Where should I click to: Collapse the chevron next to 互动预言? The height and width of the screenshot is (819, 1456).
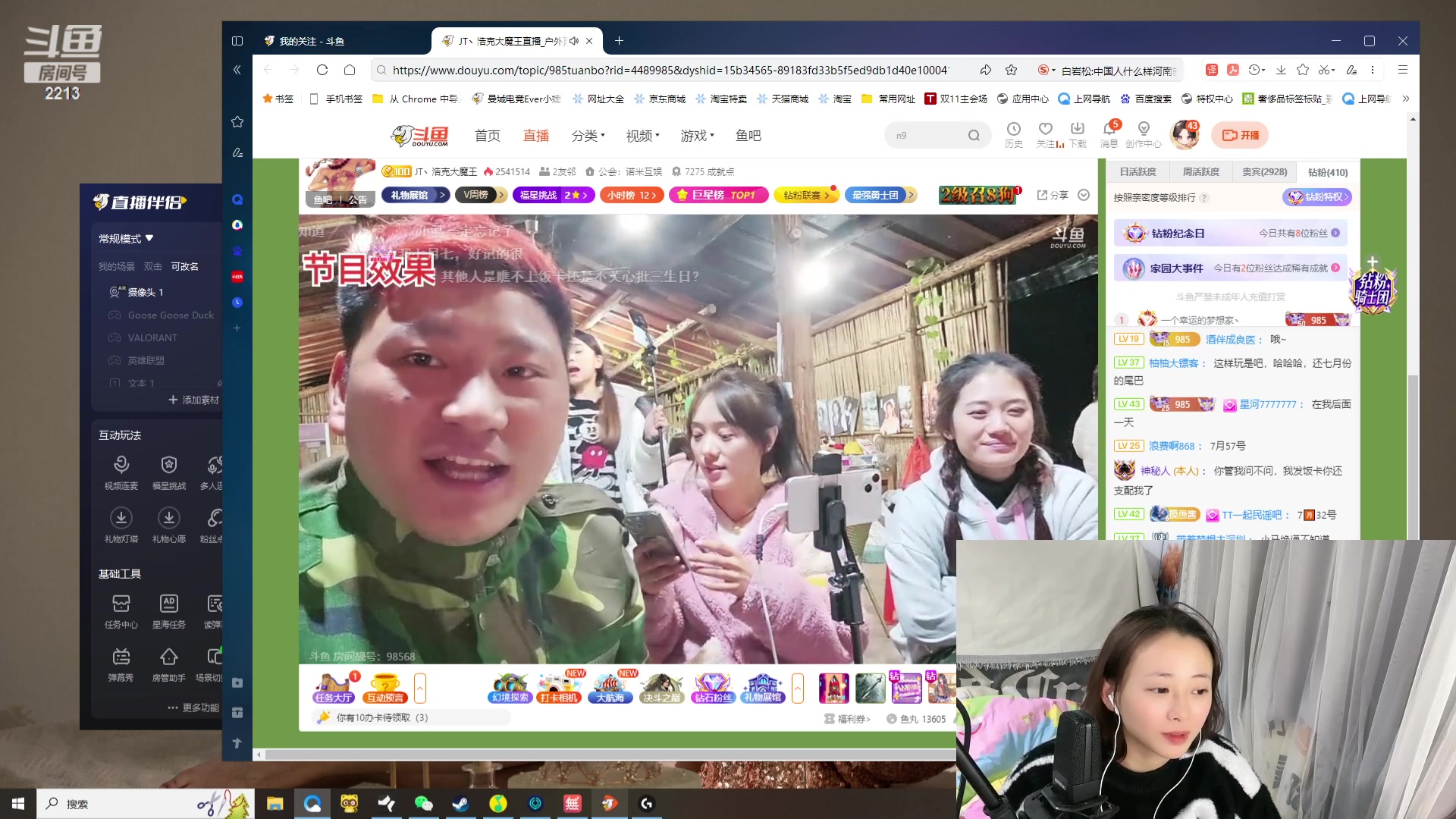tap(421, 689)
